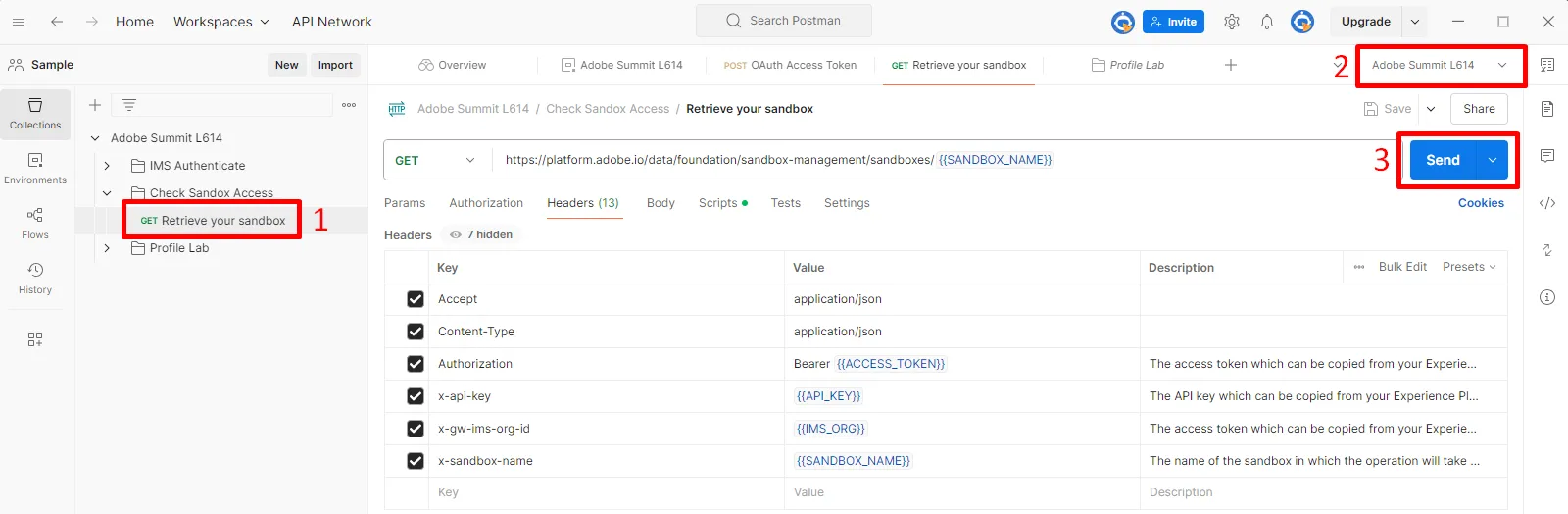Open the GET method dropdown
The width and height of the screenshot is (1568, 514).
(435, 160)
